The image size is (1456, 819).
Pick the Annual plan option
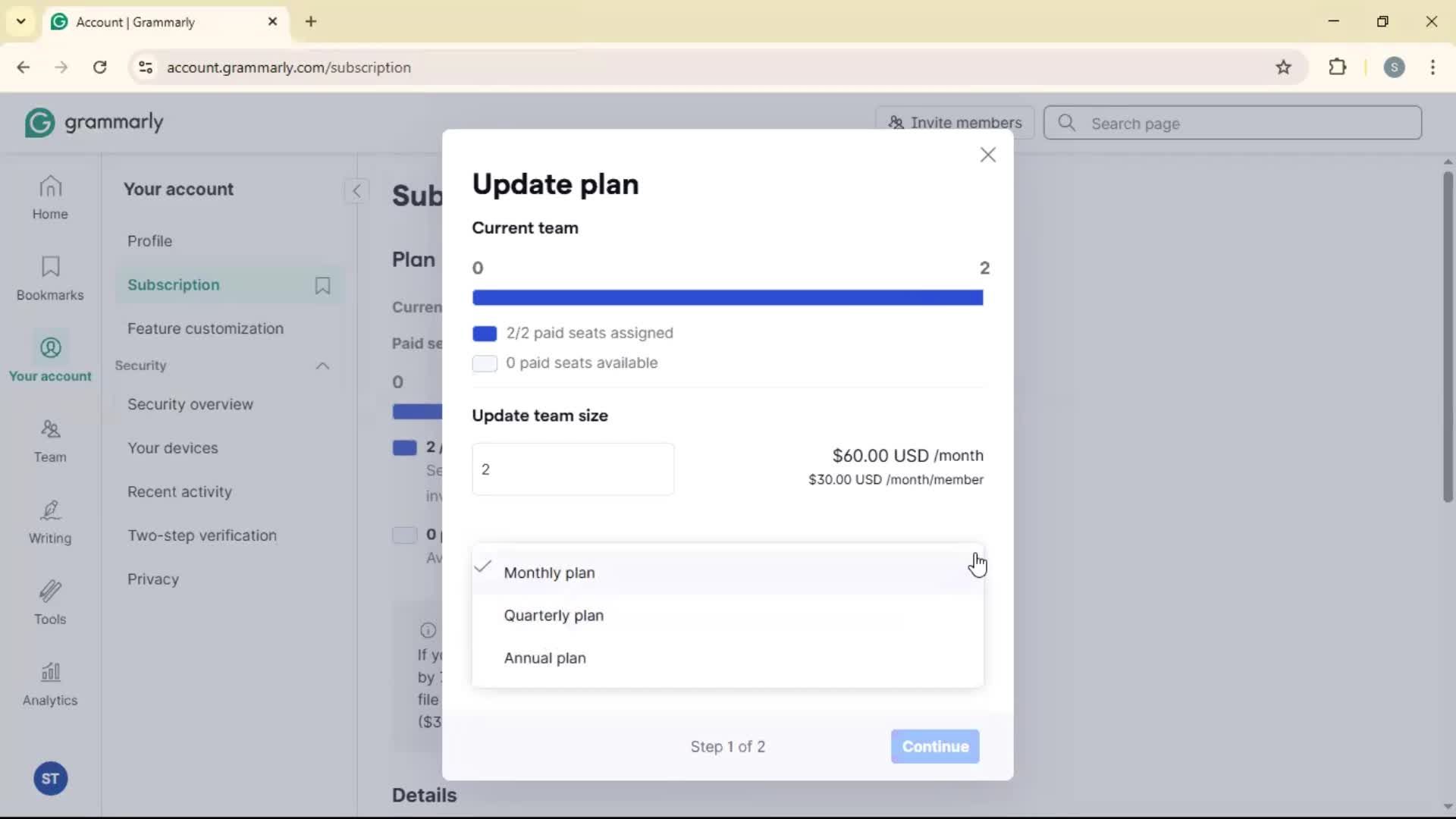click(544, 658)
